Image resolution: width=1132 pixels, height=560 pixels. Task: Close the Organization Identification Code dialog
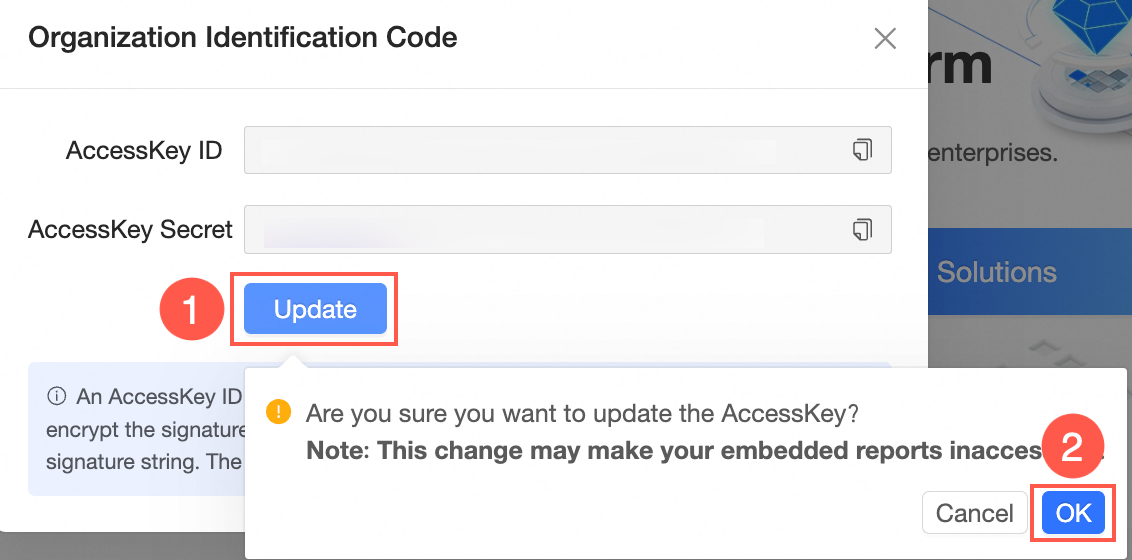pos(885,39)
